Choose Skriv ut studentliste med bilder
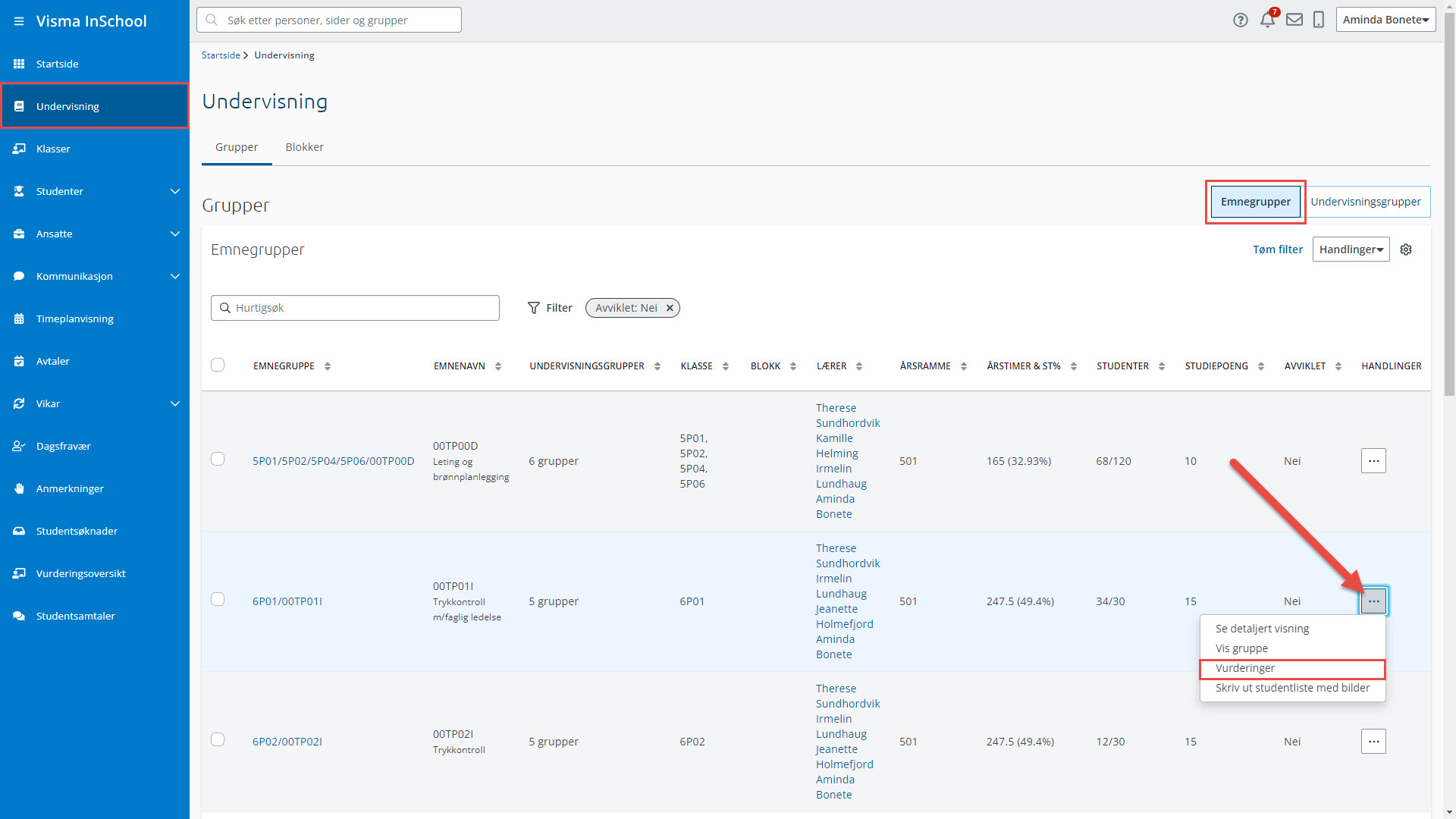This screenshot has height=819, width=1456. click(1292, 688)
